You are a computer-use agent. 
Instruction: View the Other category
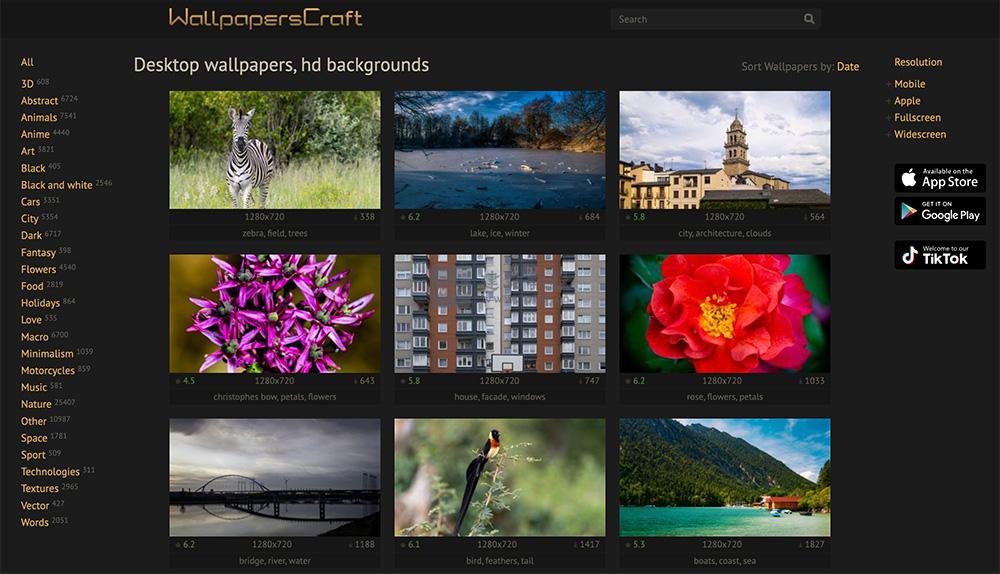click(x=33, y=421)
